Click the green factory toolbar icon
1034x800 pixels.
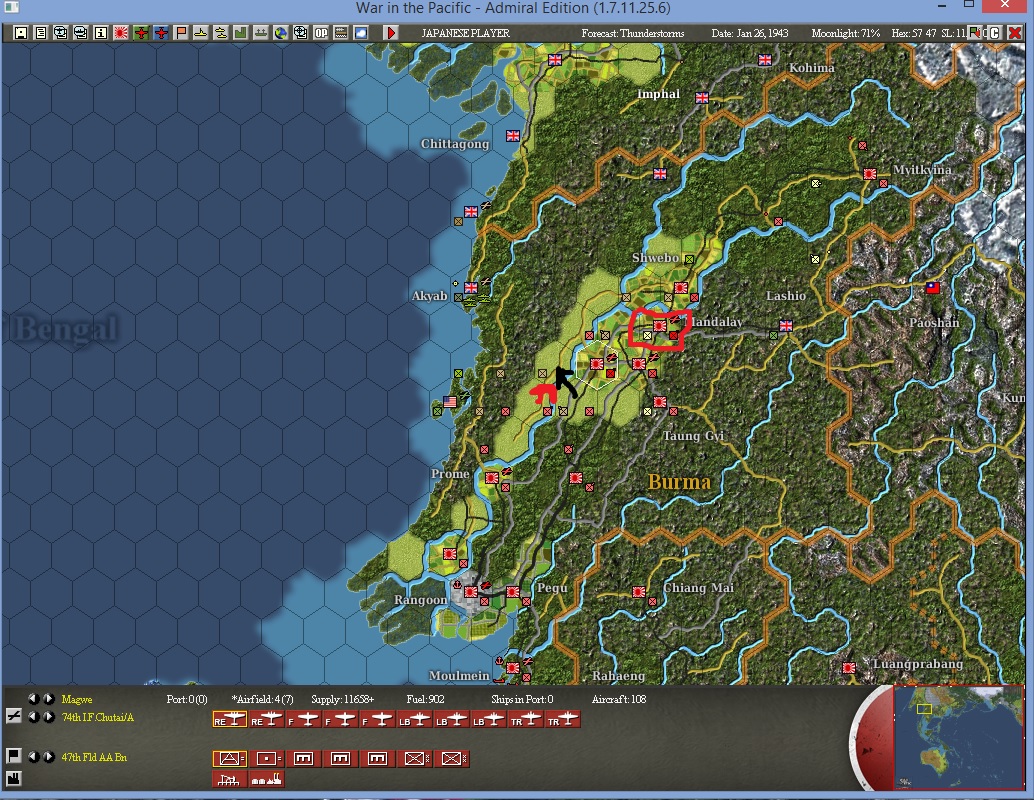coord(241,32)
